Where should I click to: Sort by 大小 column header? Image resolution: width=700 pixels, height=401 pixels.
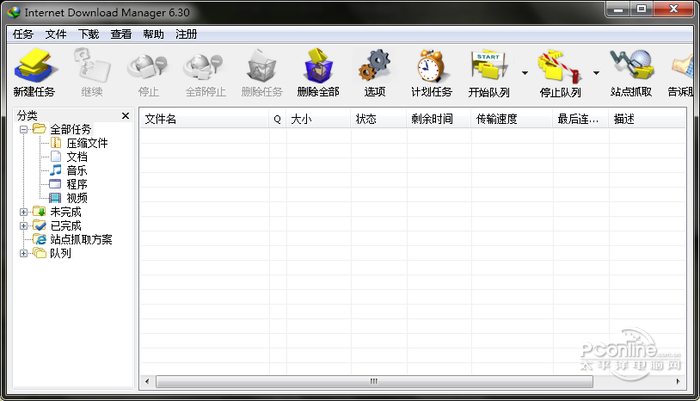point(319,119)
